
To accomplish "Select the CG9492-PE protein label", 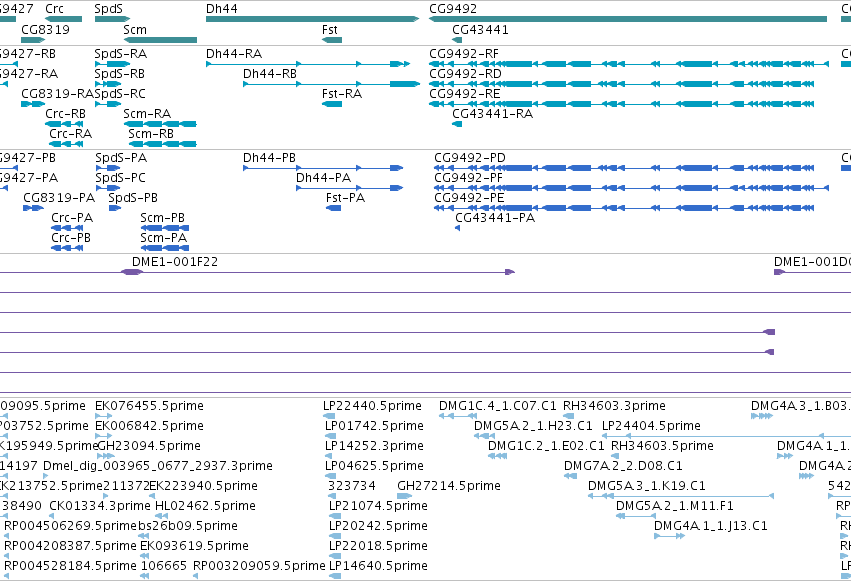I will click(x=469, y=198).
